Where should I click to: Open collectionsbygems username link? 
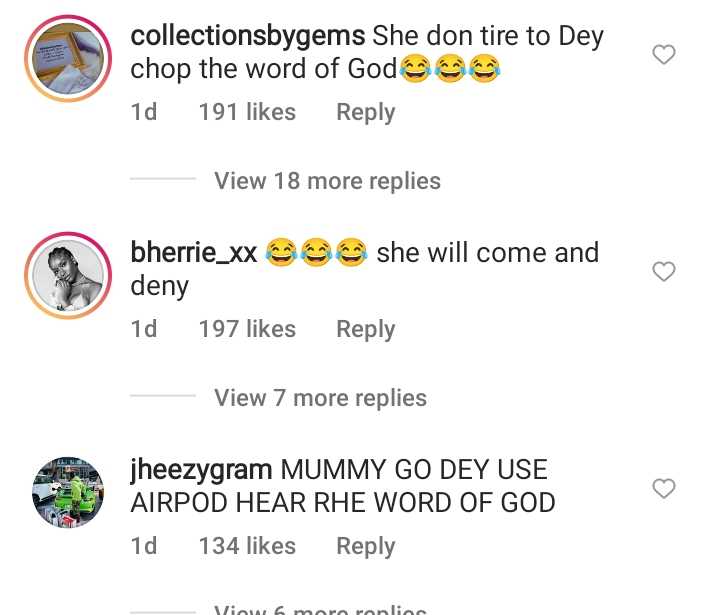[247, 37]
